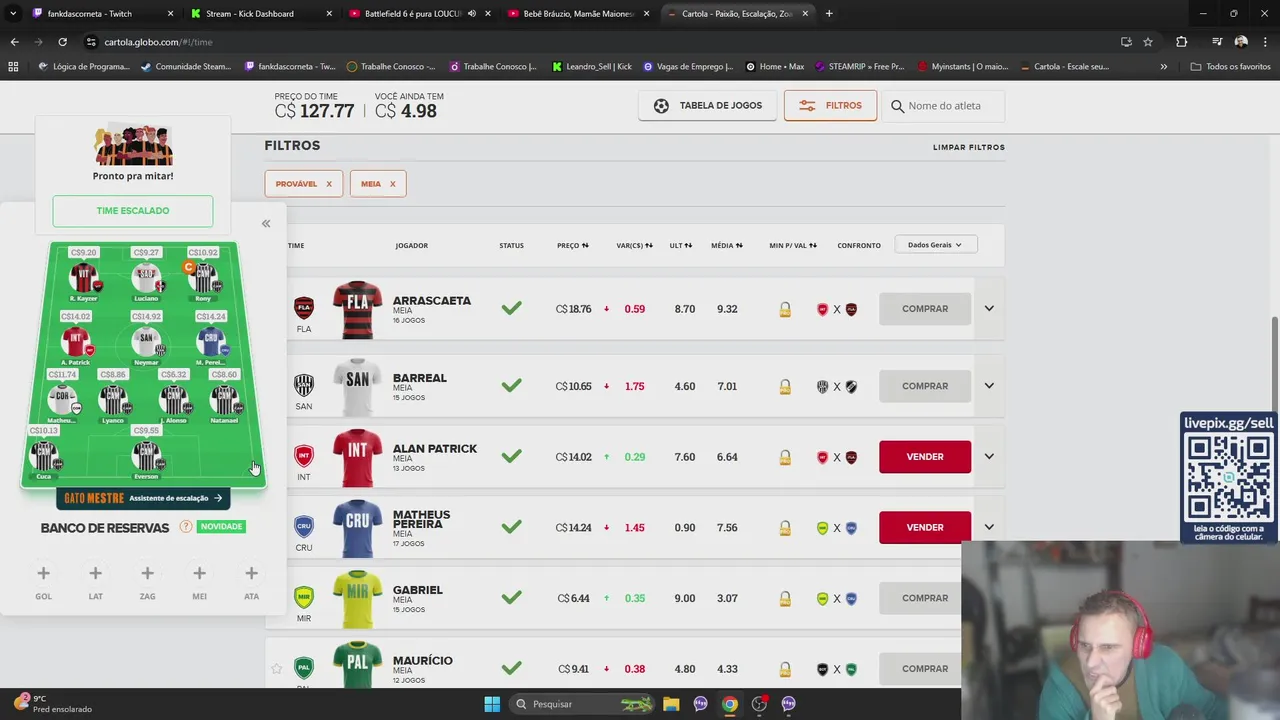This screenshot has width=1280, height=720.
Task: Open the Filtros panel button
Action: pyautogui.click(x=830, y=105)
